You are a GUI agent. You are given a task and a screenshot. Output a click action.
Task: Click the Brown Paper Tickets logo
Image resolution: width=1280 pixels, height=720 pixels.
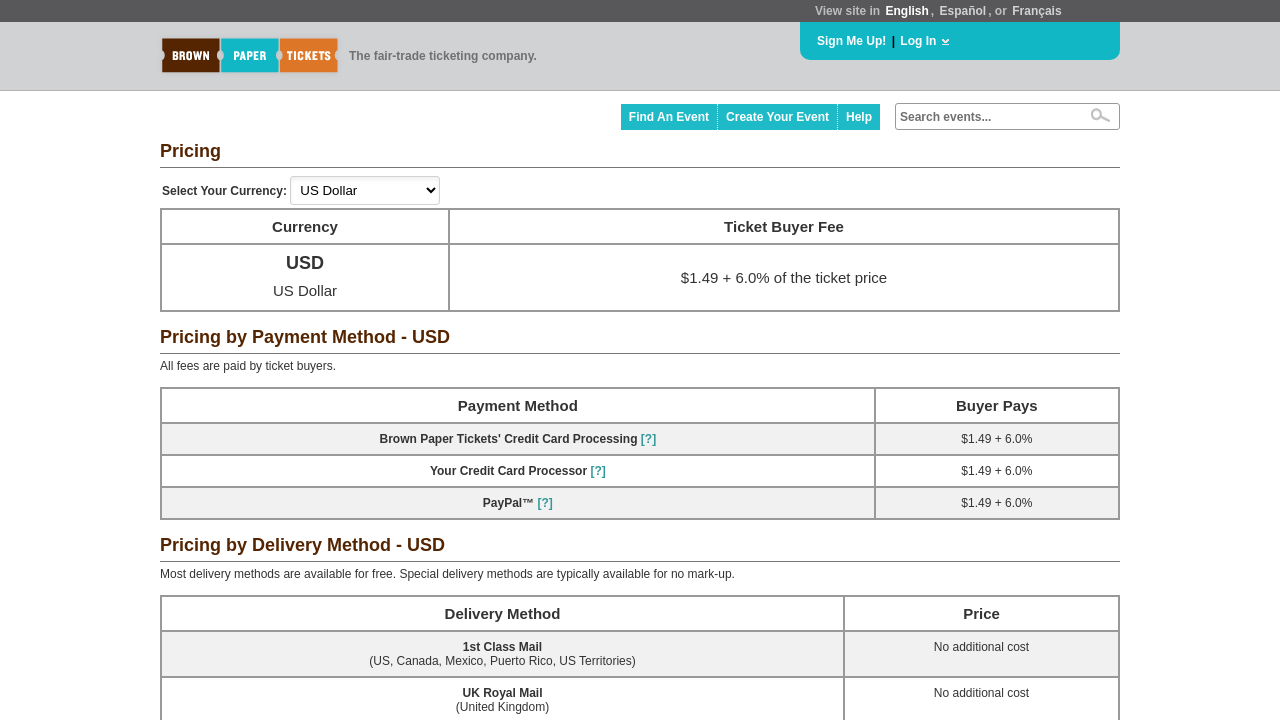point(250,56)
